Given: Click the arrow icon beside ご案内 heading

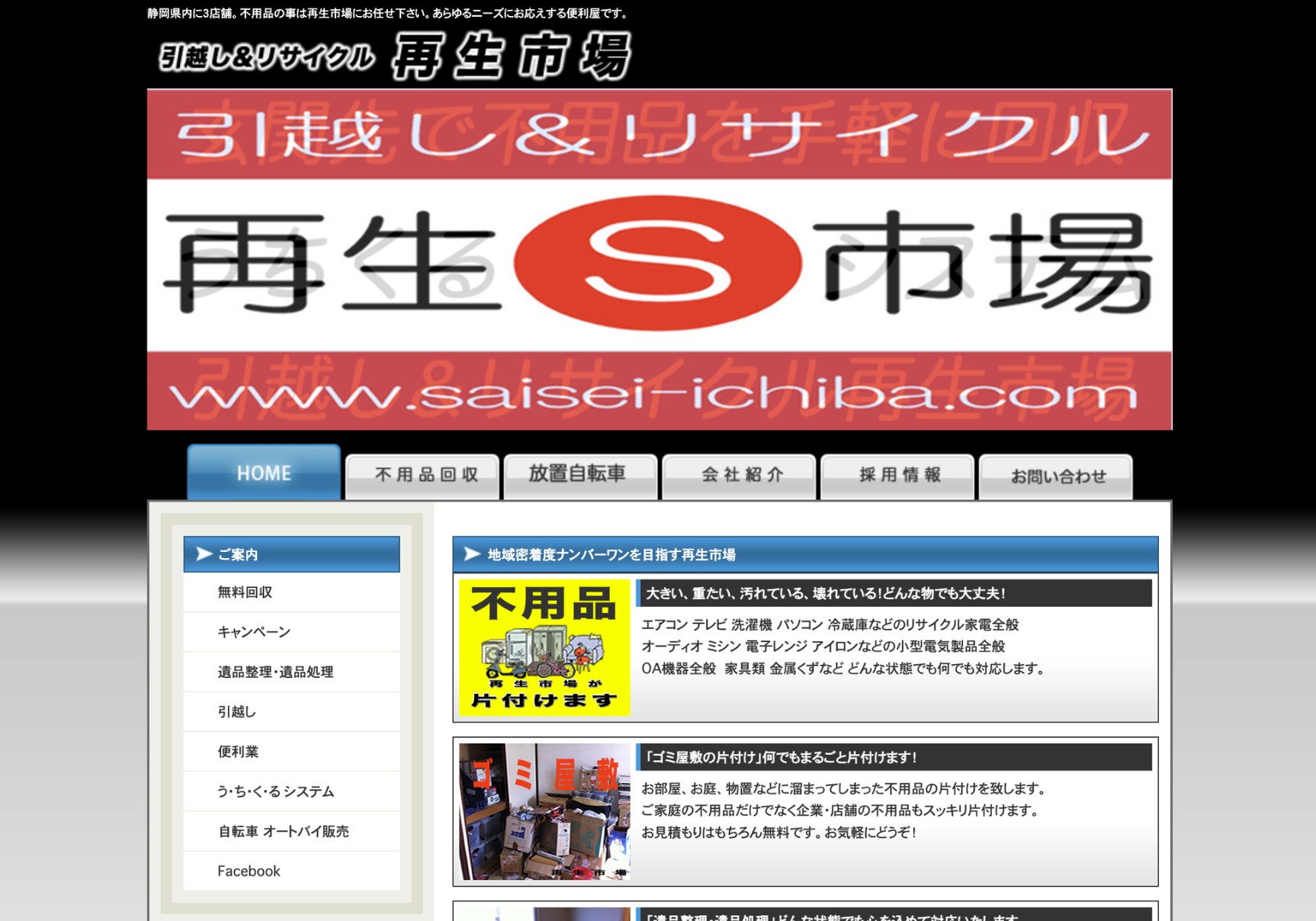Looking at the screenshot, I should point(204,554).
